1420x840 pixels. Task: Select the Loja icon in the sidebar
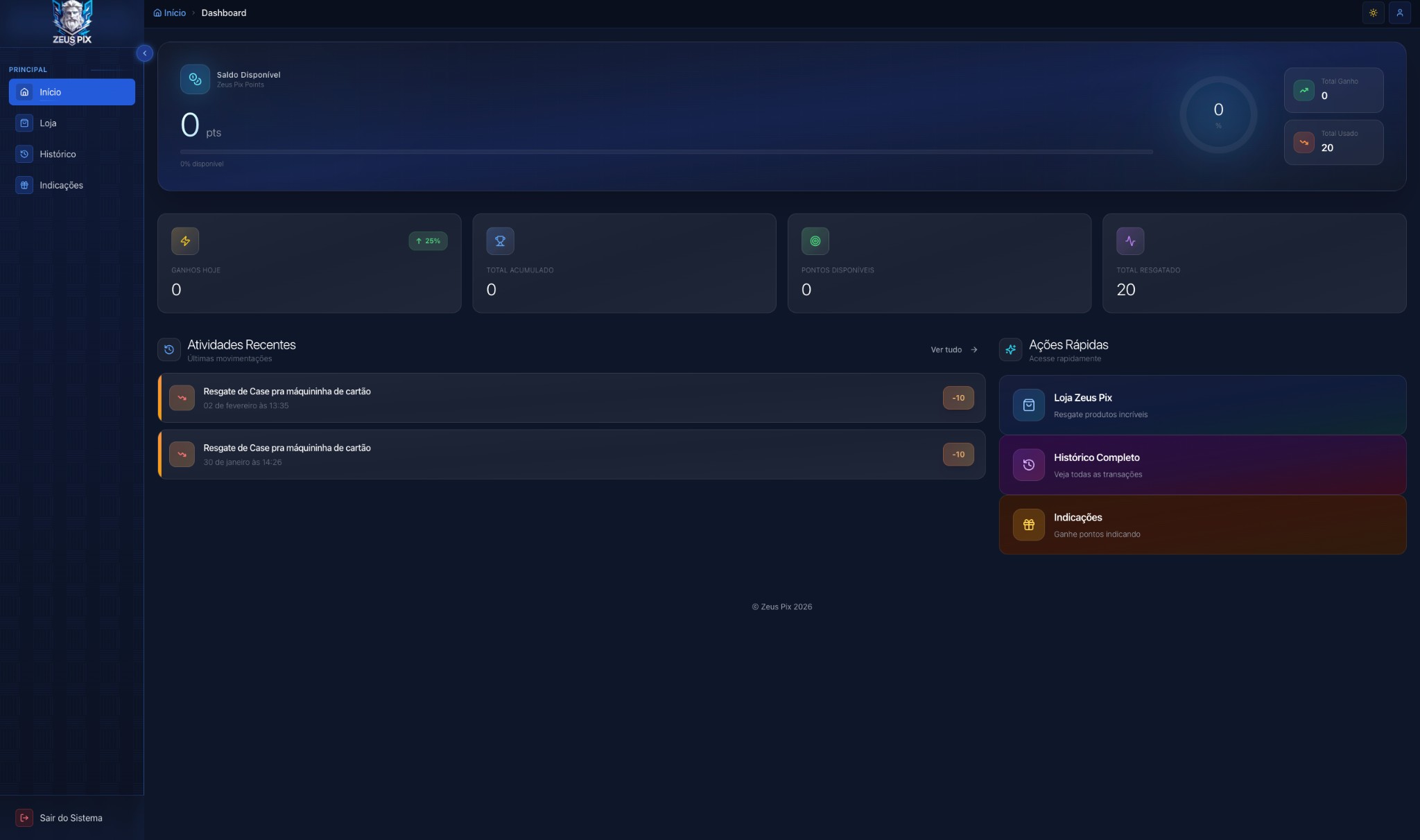(25, 123)
